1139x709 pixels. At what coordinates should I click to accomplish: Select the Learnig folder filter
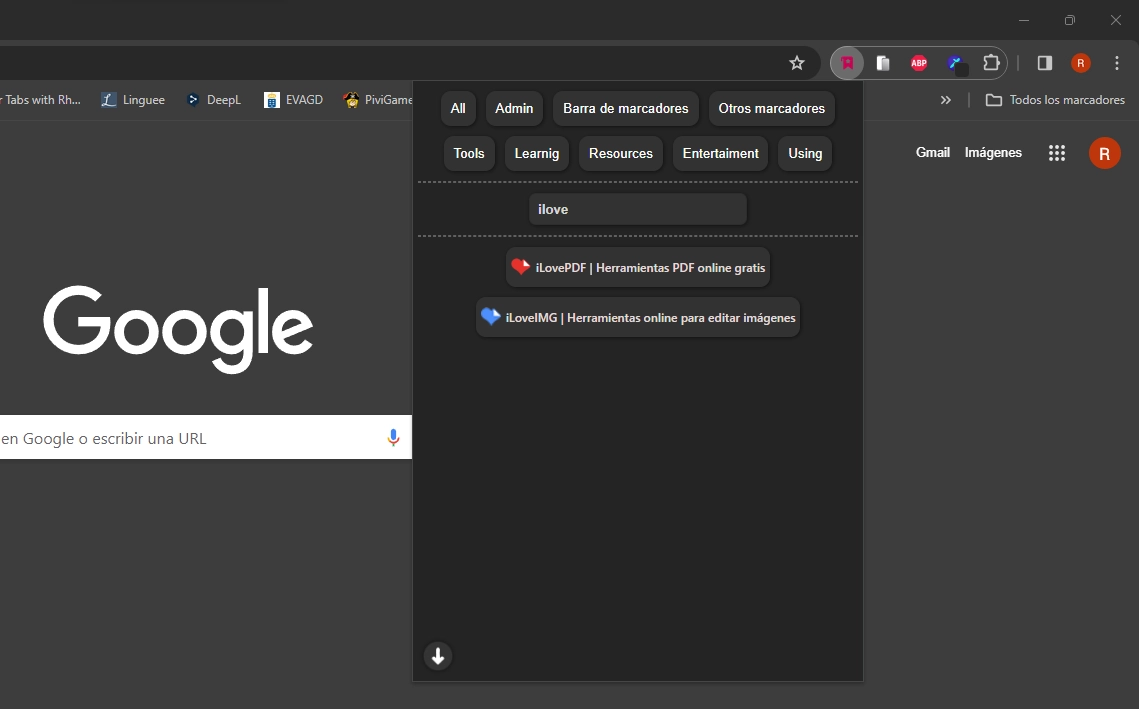point(537,153)
